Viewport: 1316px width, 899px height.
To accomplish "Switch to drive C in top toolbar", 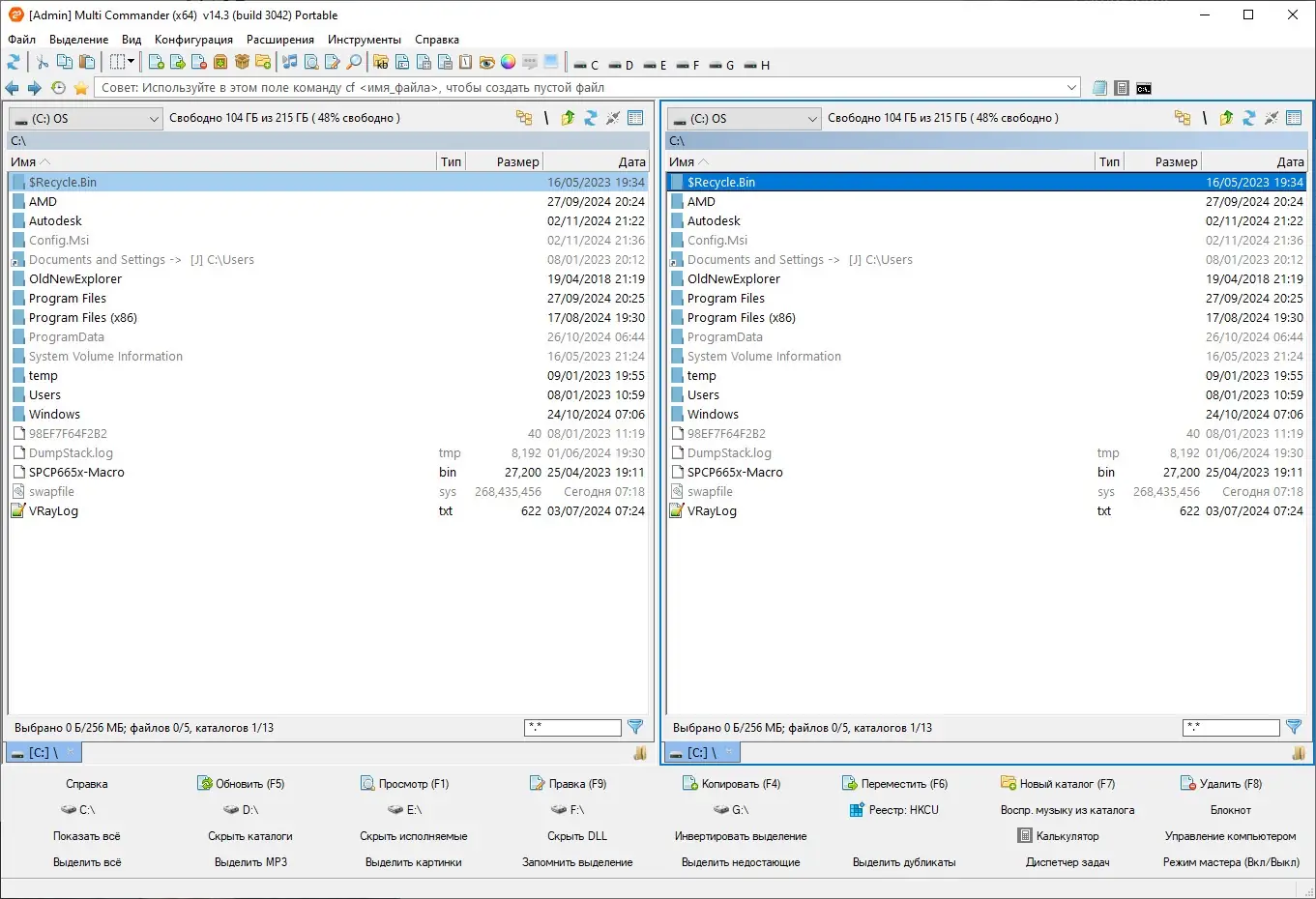I will [586, 65].
